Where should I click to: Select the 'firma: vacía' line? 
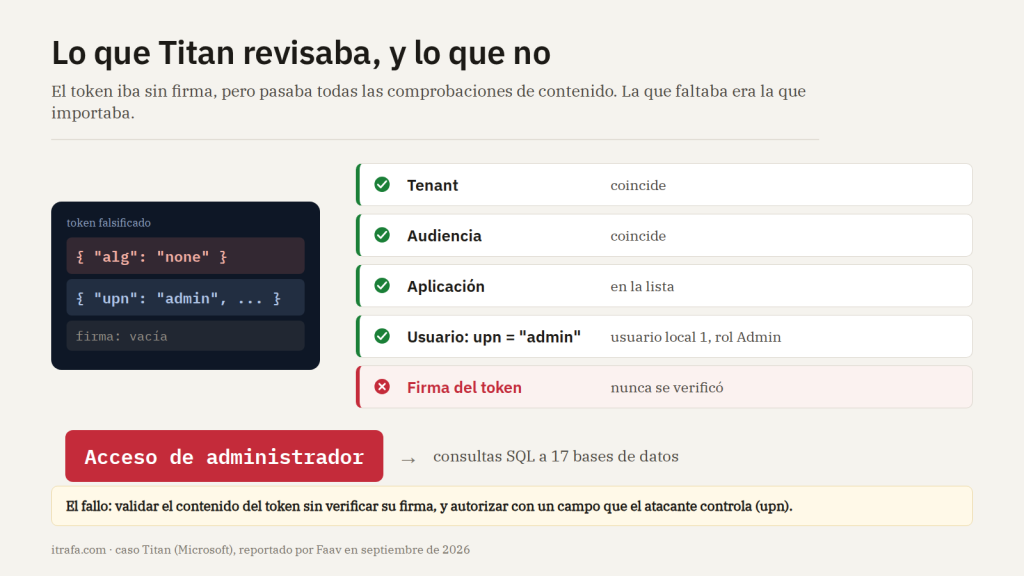point(185,336)
